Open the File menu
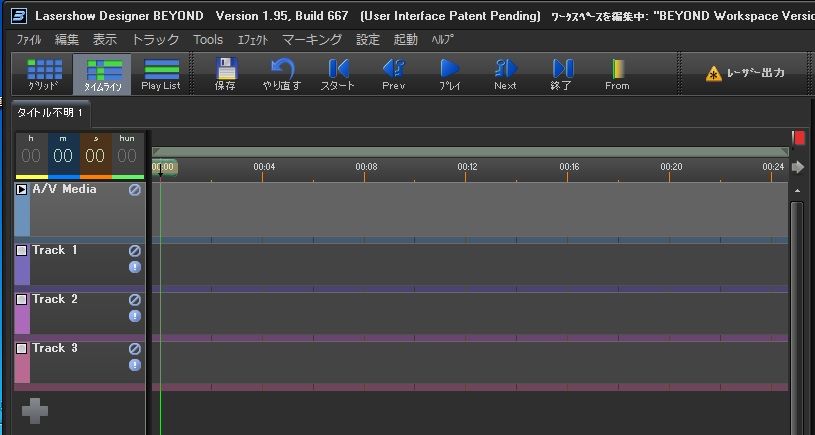The image size is (815, 435). 29,39
